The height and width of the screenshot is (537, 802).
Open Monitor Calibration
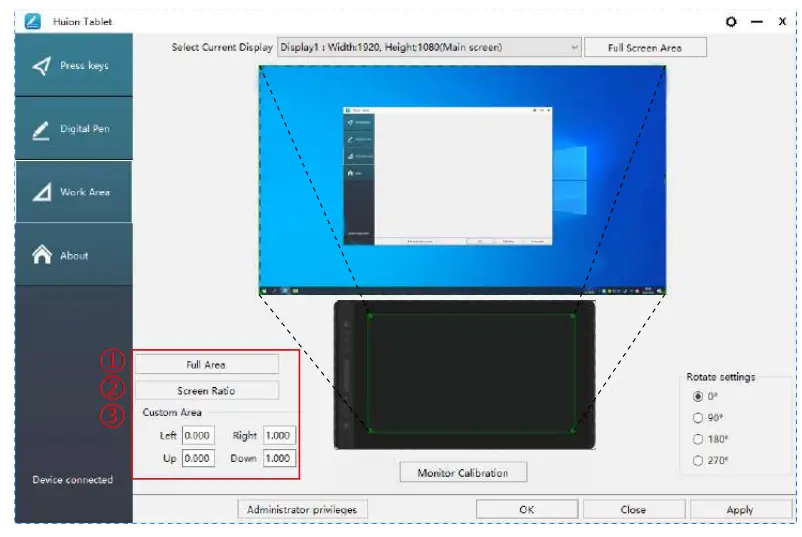463,473
